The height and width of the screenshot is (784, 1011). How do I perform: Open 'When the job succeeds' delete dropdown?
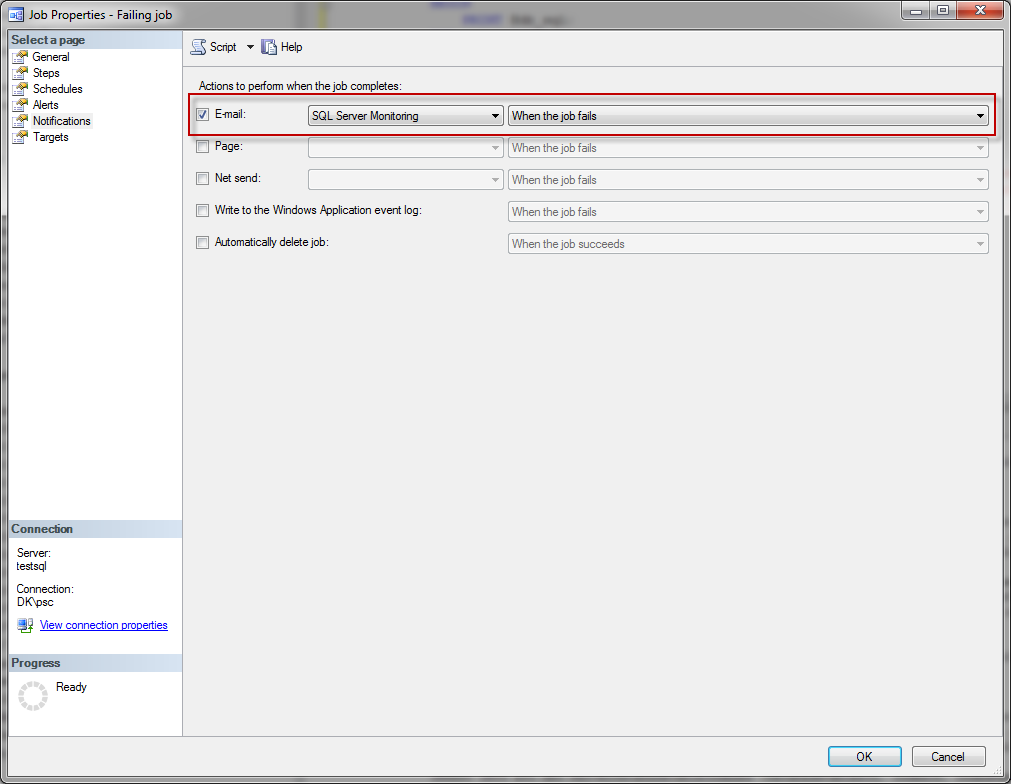(x=748, y=244)
